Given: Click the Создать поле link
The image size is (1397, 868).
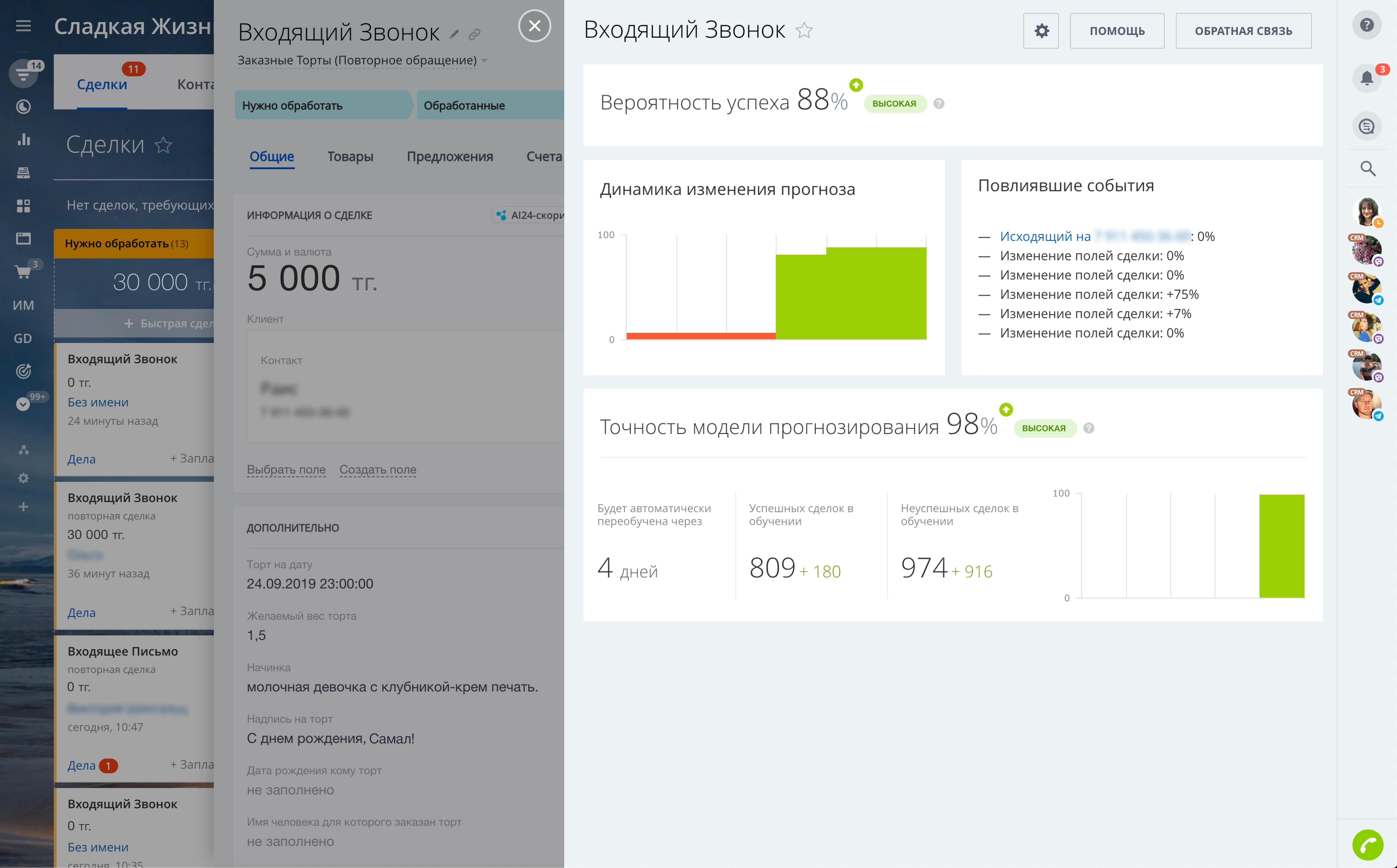Looking at the screenshot, I should pyautogui.click(x=378, y=470).
